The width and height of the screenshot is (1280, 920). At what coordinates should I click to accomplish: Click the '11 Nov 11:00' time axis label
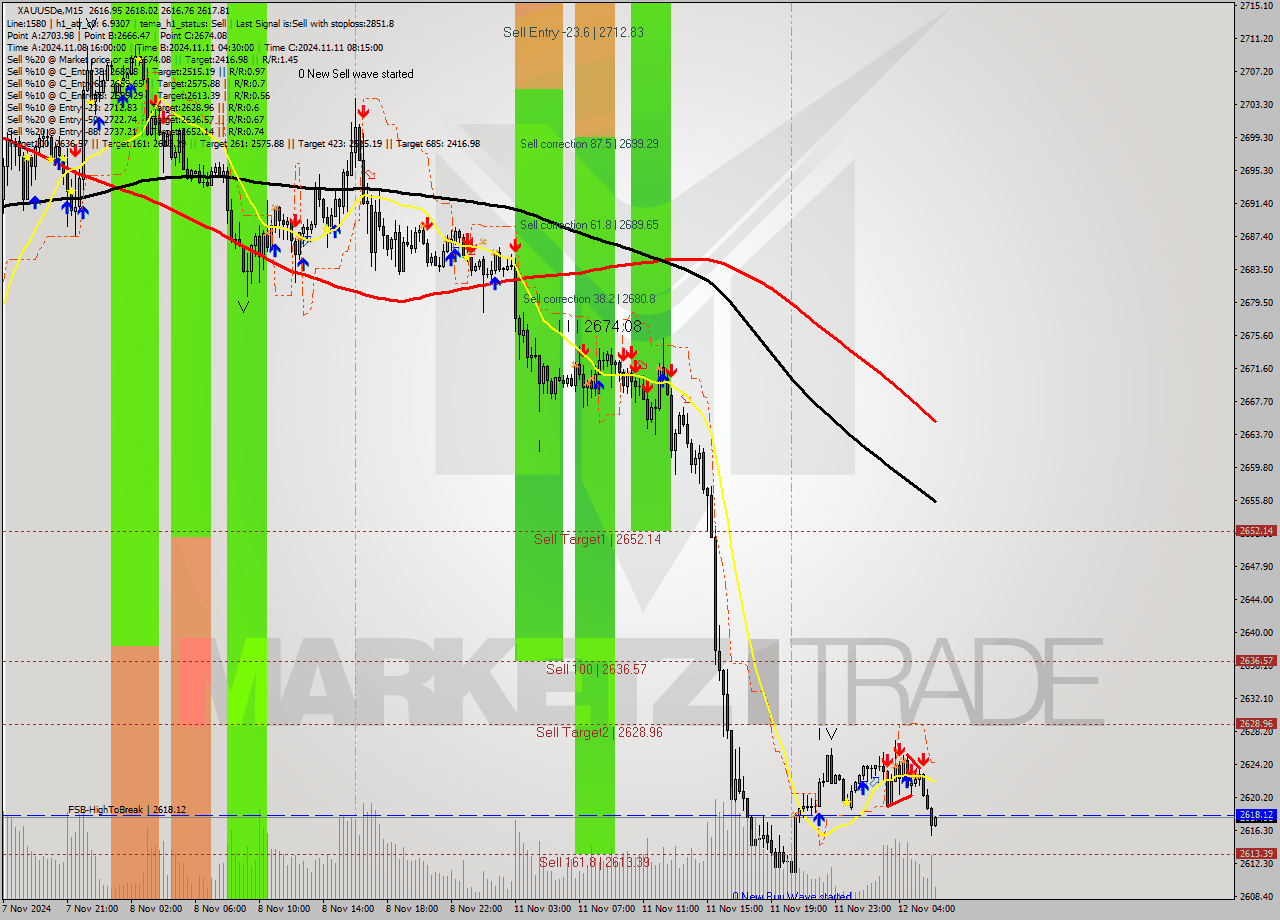pos(670,909)
